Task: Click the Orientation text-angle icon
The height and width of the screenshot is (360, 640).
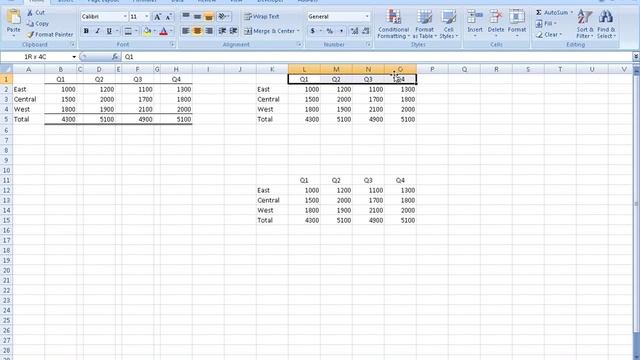Action: (x=222, y=17)
